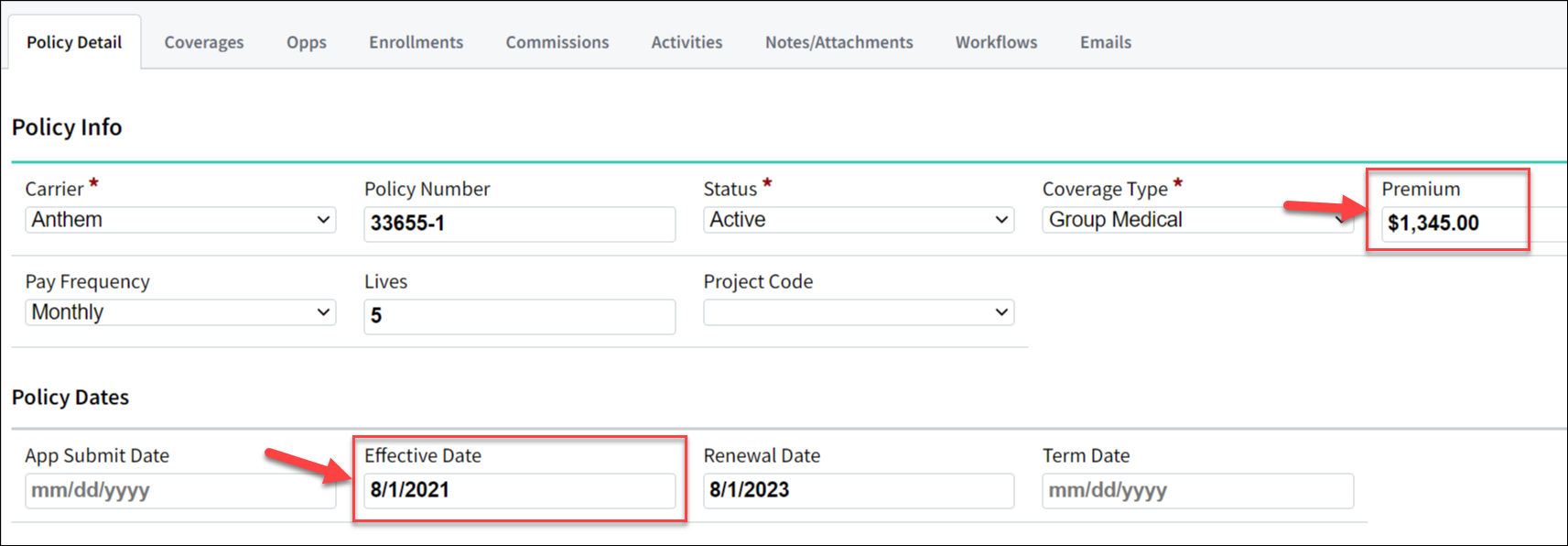Click the Policy Info section heading

coord(67,127)
